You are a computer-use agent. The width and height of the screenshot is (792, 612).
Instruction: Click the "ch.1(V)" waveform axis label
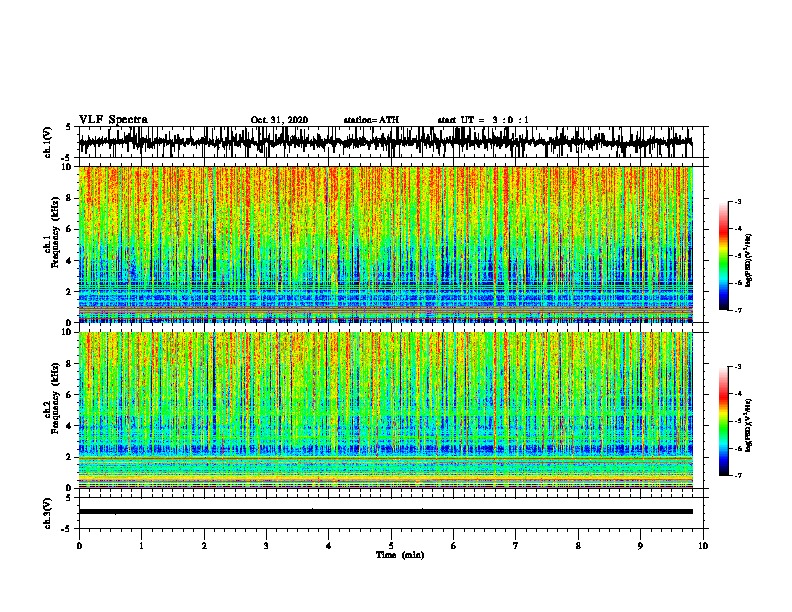click(x=47, y=142)
